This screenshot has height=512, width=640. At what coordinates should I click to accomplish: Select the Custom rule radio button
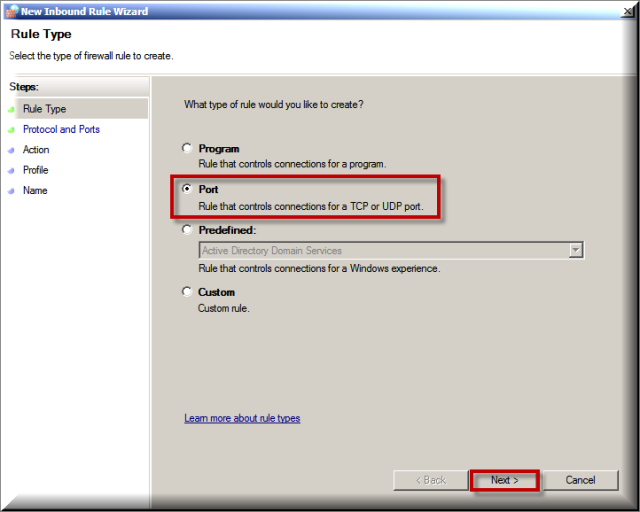(x=187, y=292)
